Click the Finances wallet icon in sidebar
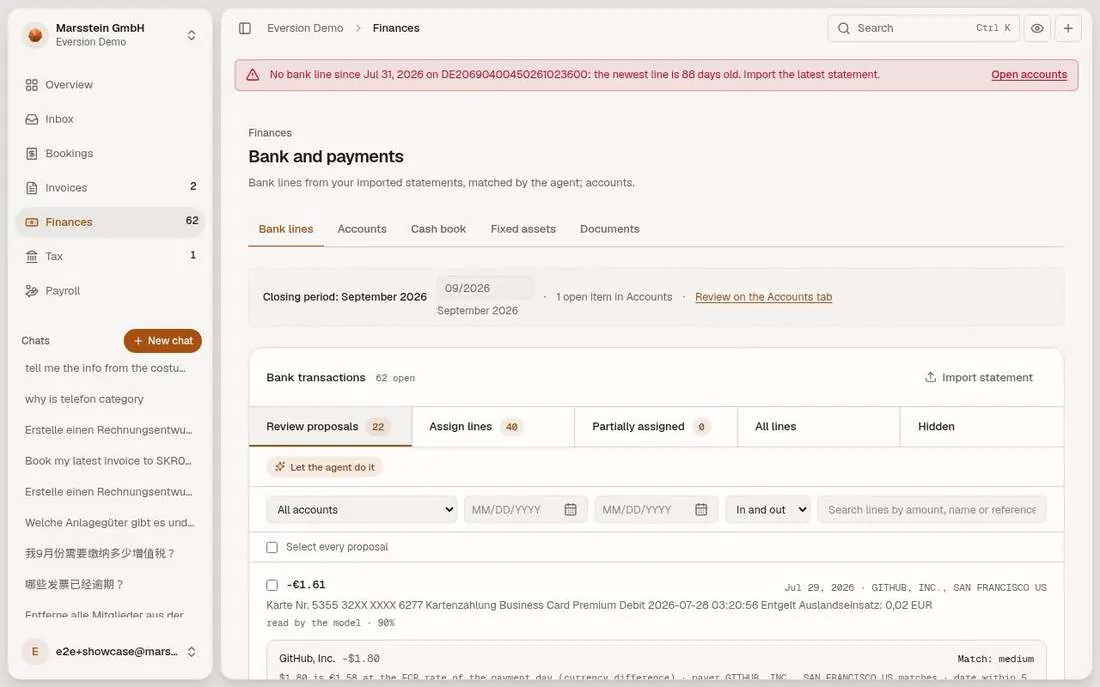Screen dimensions: 1100x687 coord(32,222)
